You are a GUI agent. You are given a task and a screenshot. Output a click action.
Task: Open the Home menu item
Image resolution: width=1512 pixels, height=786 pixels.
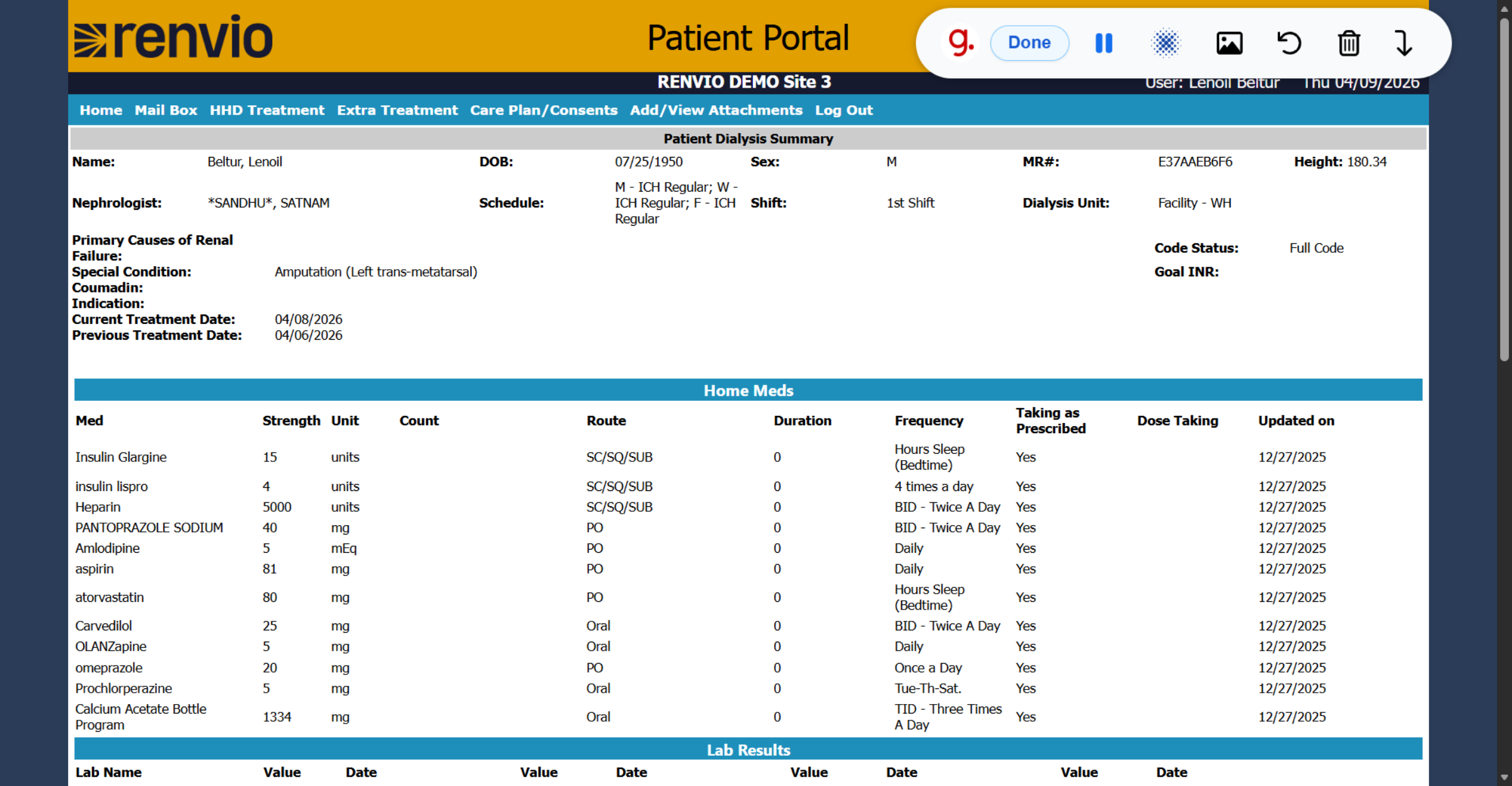click(x=101, y=110)
